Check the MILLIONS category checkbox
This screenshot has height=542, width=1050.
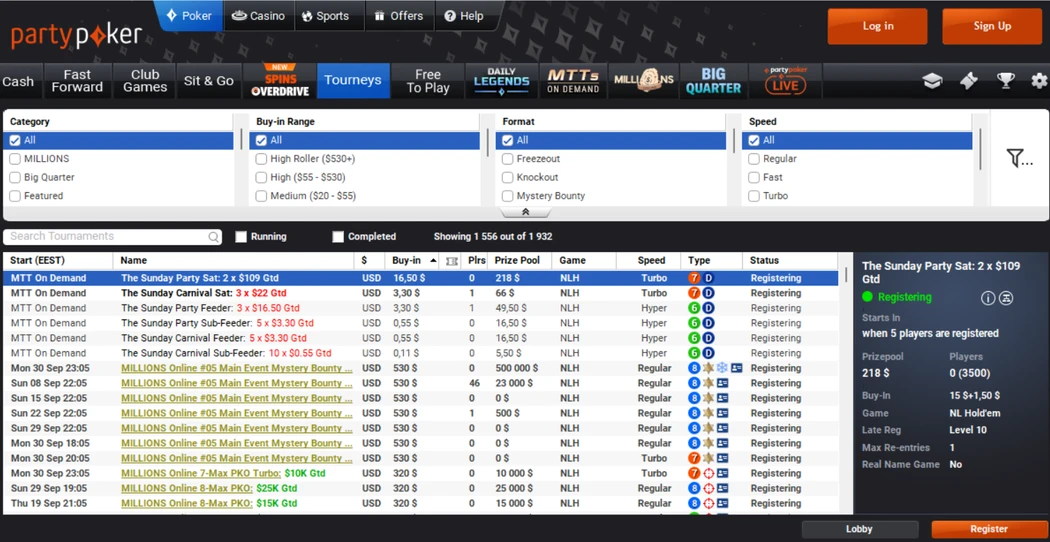click(15, 159)
